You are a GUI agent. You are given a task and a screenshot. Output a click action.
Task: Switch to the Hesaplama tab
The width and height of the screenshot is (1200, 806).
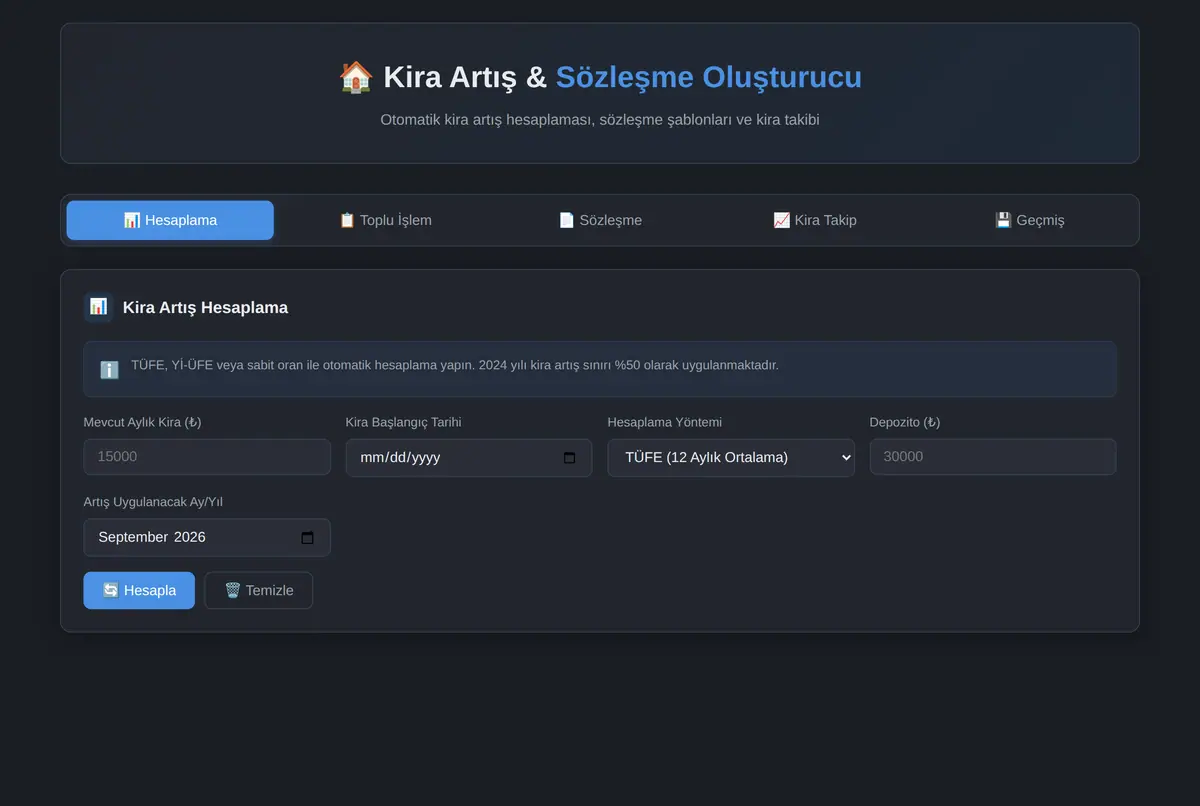(170, 220)
